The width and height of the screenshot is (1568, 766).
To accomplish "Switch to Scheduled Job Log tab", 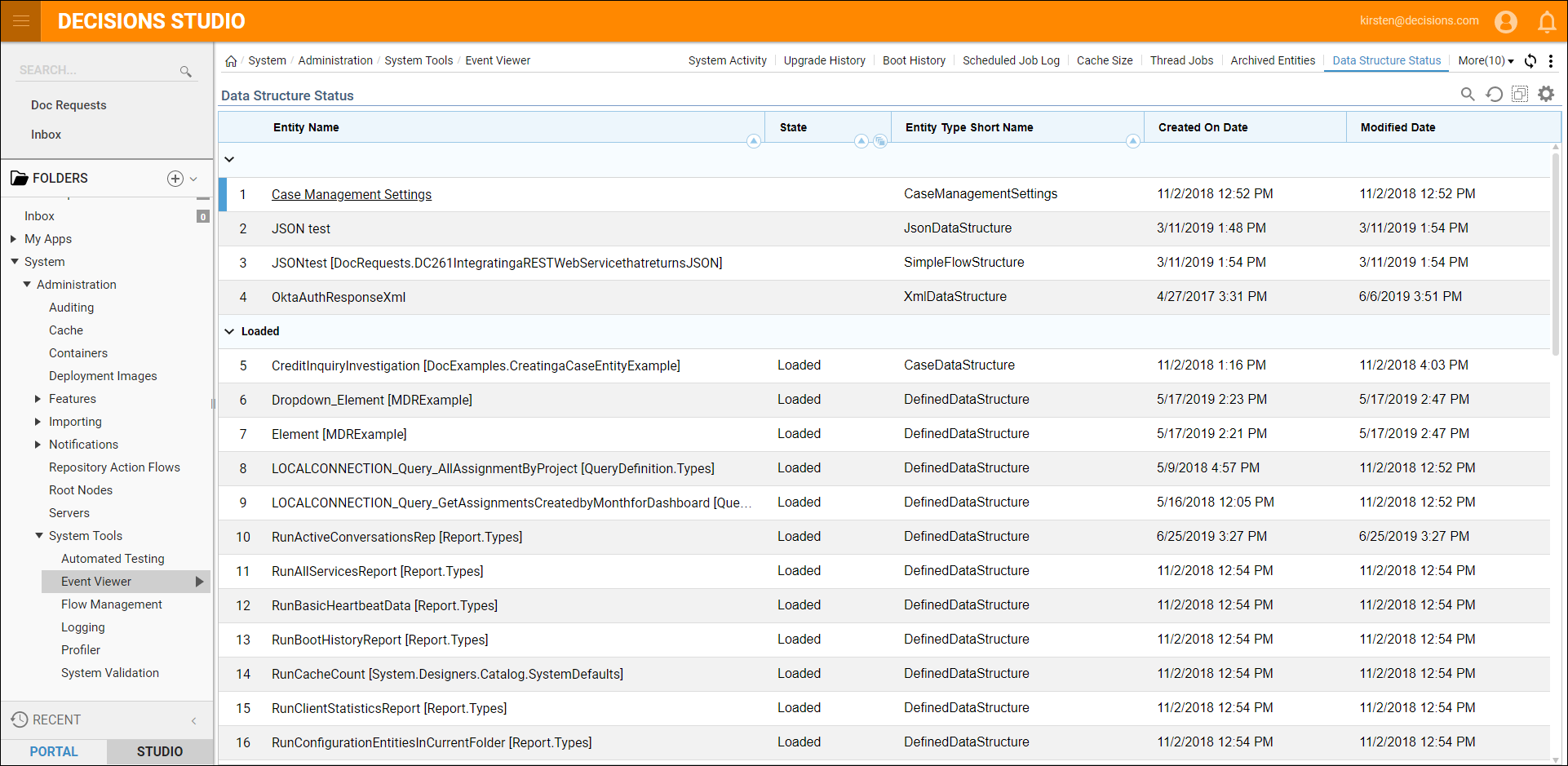I will (1011, 61).
